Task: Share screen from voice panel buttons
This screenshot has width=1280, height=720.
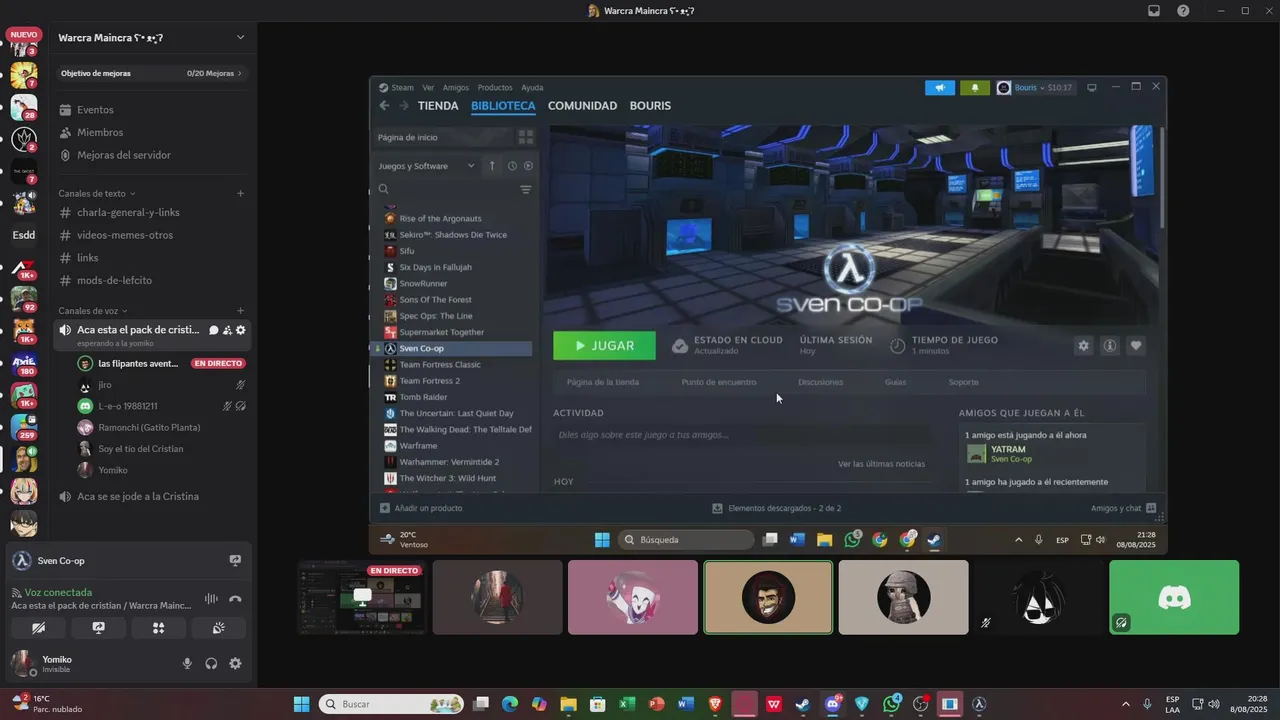Action: tap(98, 628)
